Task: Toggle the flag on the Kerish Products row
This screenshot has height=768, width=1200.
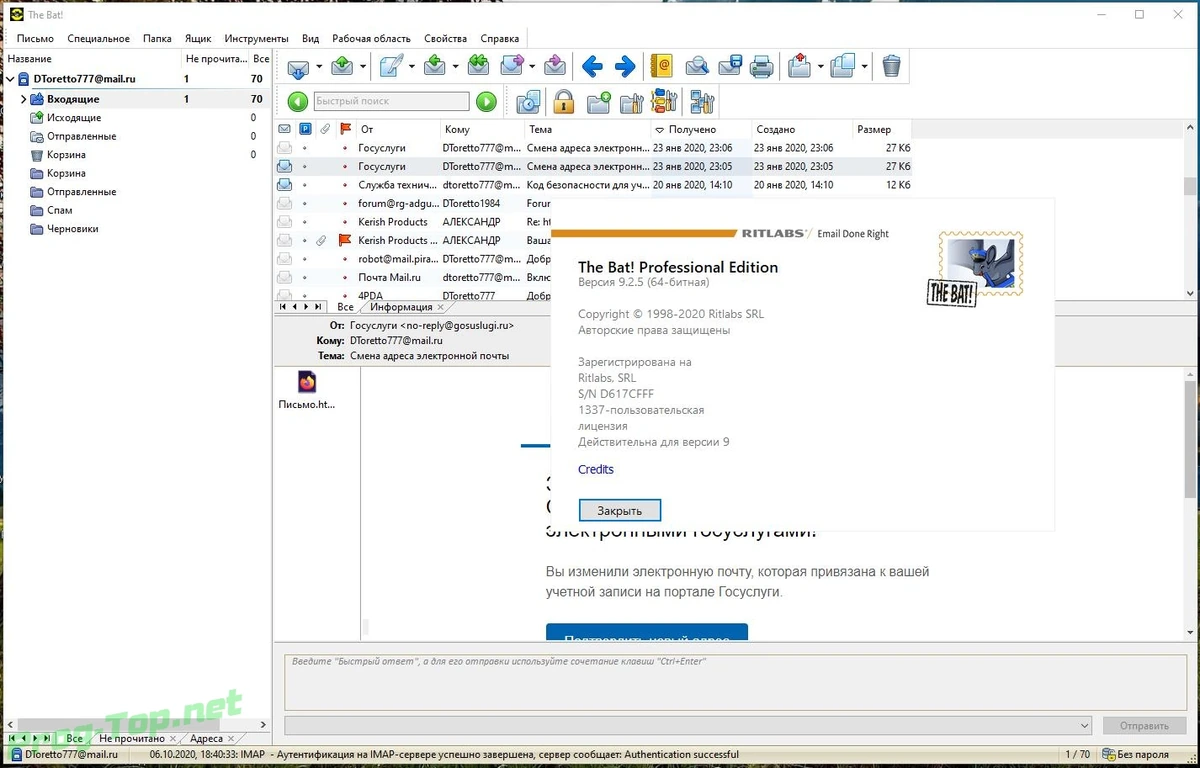Action: coord(345,240)
